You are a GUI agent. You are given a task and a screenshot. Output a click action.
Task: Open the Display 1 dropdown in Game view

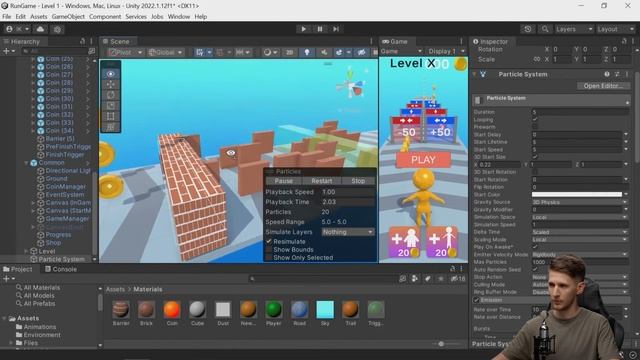click(446, 51)
